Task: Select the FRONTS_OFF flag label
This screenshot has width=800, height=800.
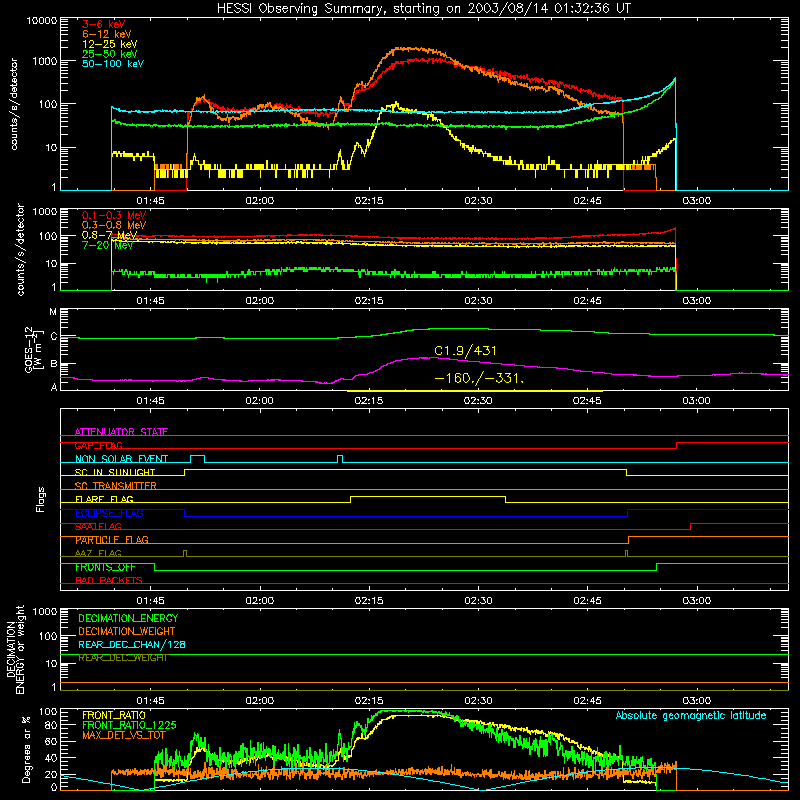Action: click(105, 567)
